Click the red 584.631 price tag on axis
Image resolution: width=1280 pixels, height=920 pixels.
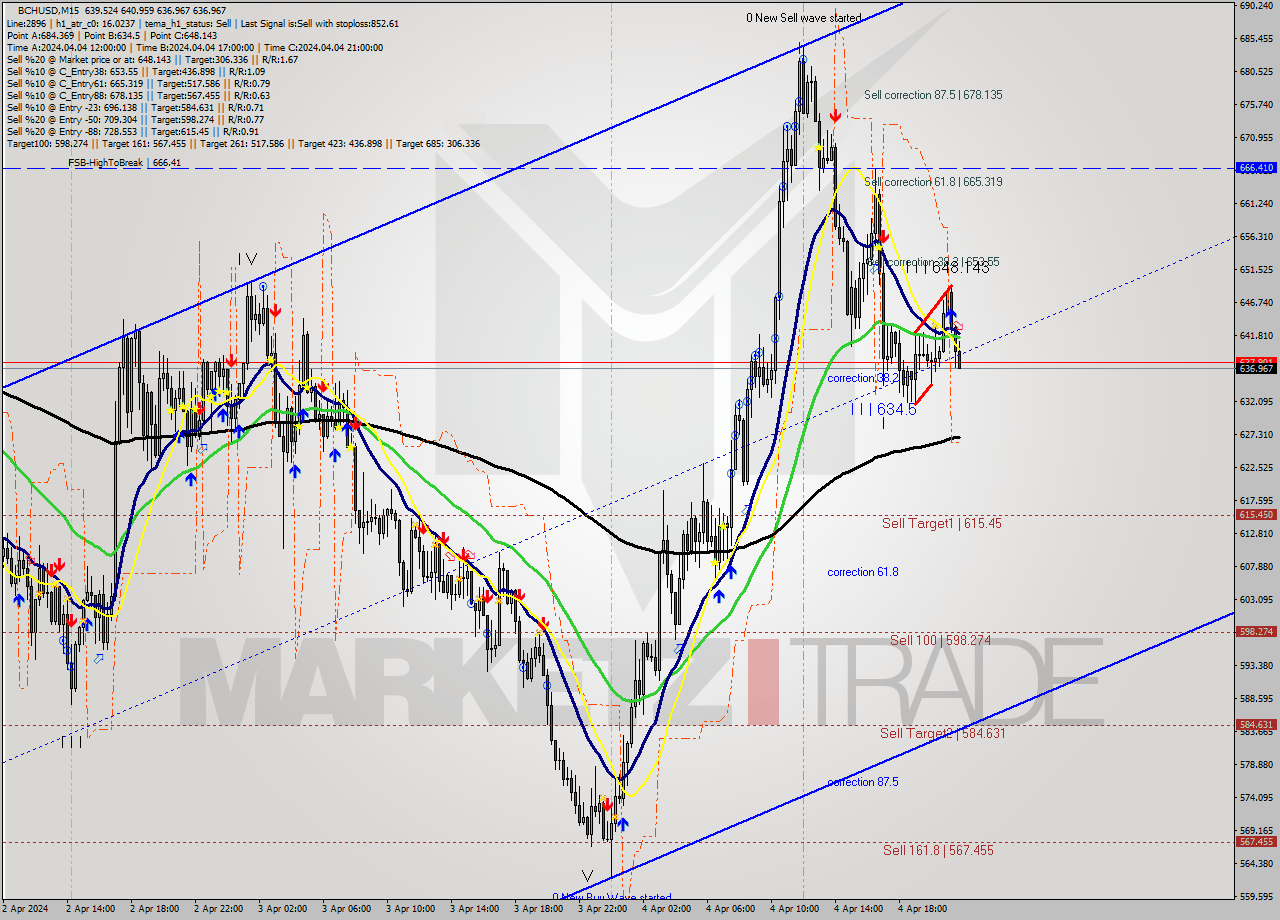(1256, 725)
